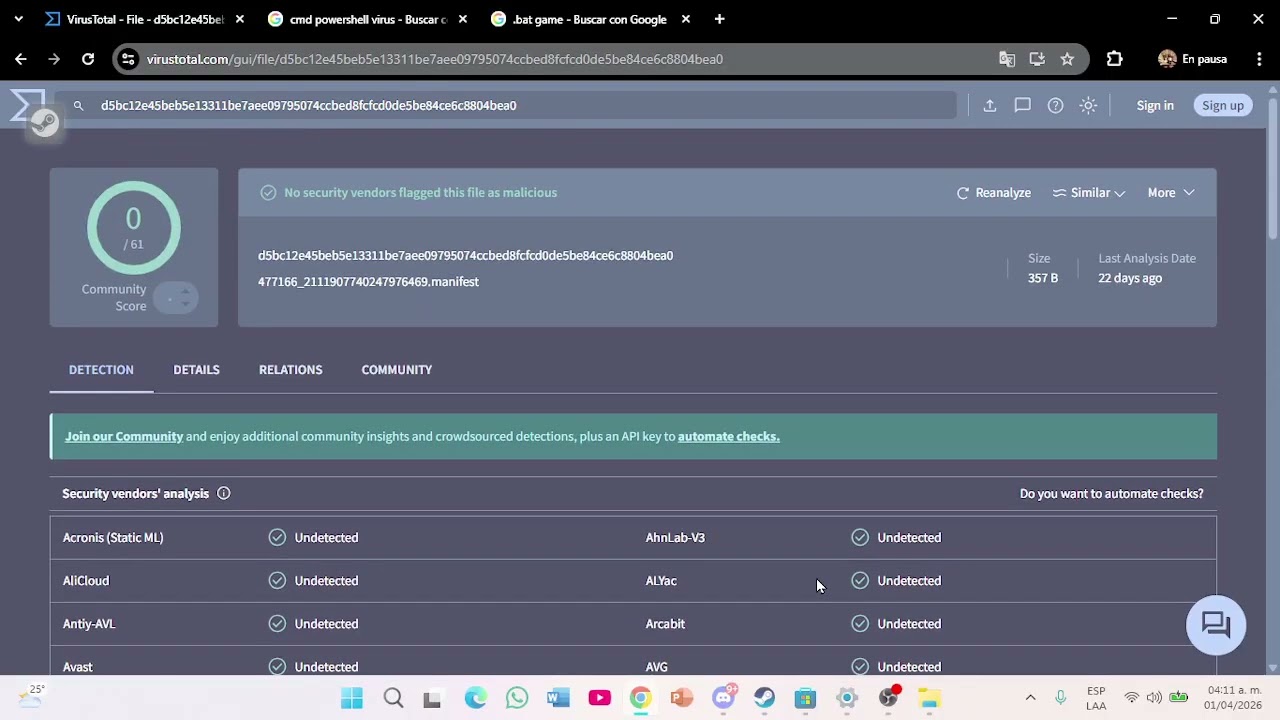Click the site information icon in address bar
The height and width of the screenshot is (720, 1280).
coord(128,59)
